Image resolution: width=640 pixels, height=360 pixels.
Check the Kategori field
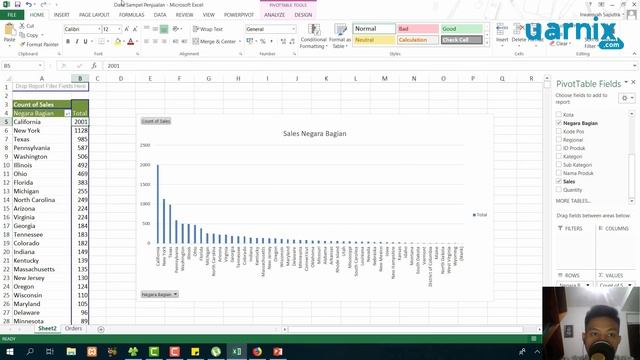(x=559, y=156)
